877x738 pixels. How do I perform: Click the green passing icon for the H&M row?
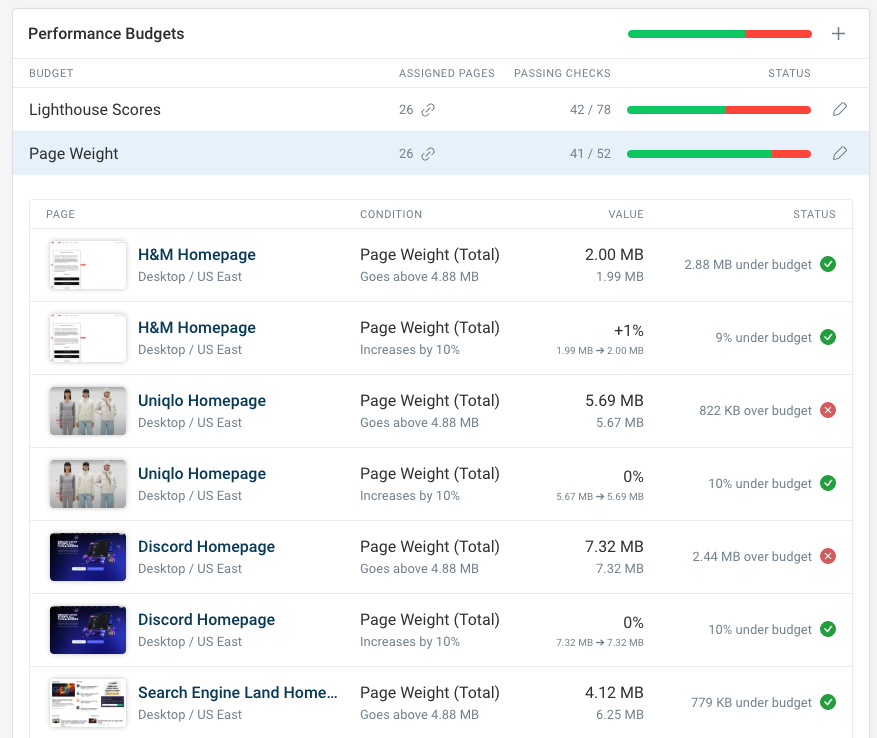tap(828, 264)
